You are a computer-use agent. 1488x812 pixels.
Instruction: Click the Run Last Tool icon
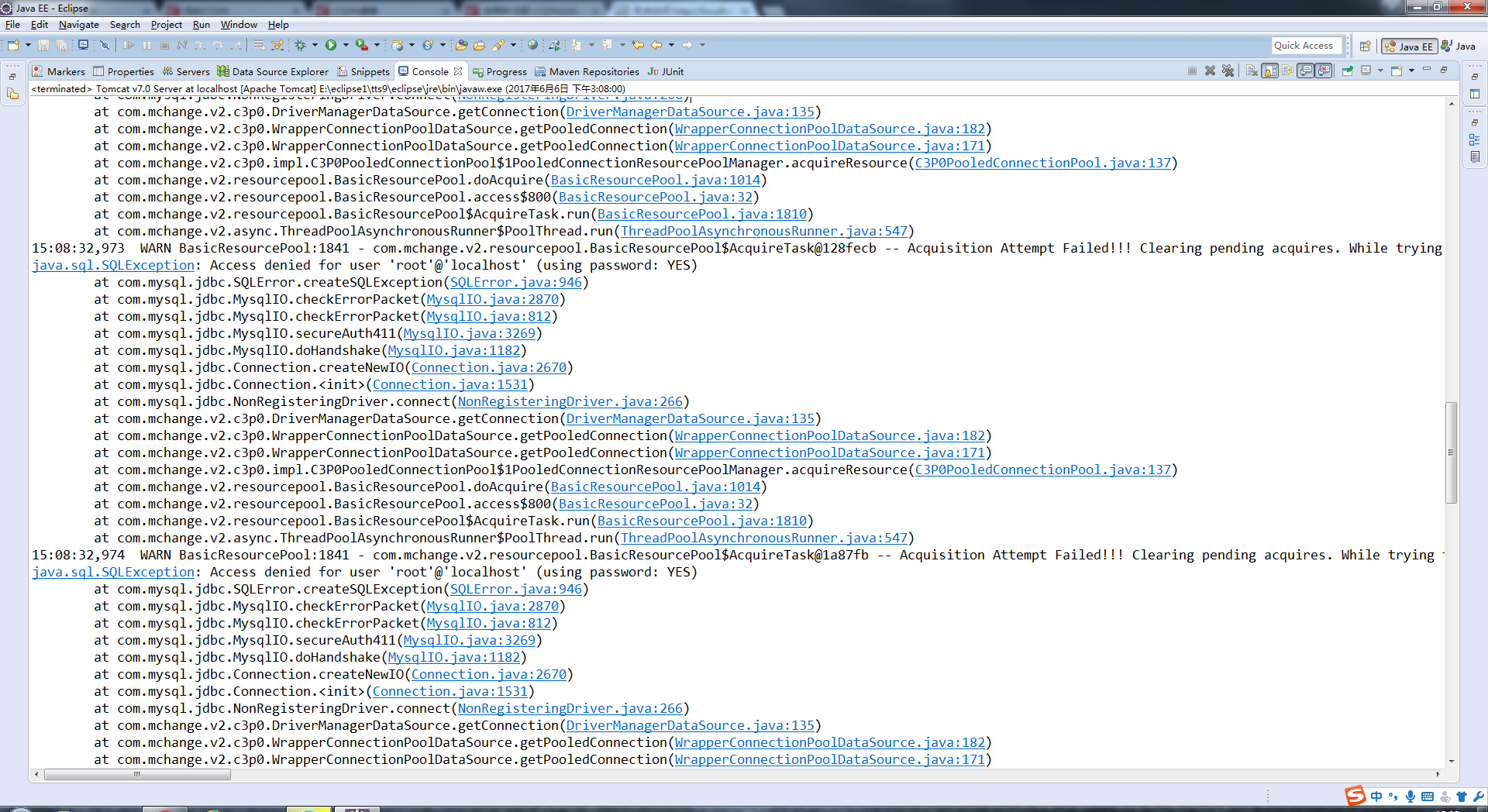click(361, 45)
